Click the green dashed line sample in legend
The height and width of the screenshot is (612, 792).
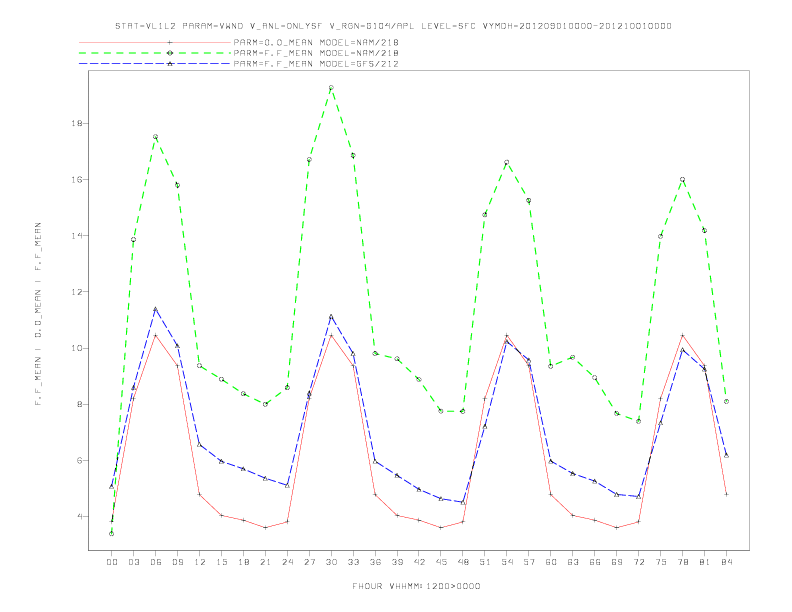(x=155, y=53)
